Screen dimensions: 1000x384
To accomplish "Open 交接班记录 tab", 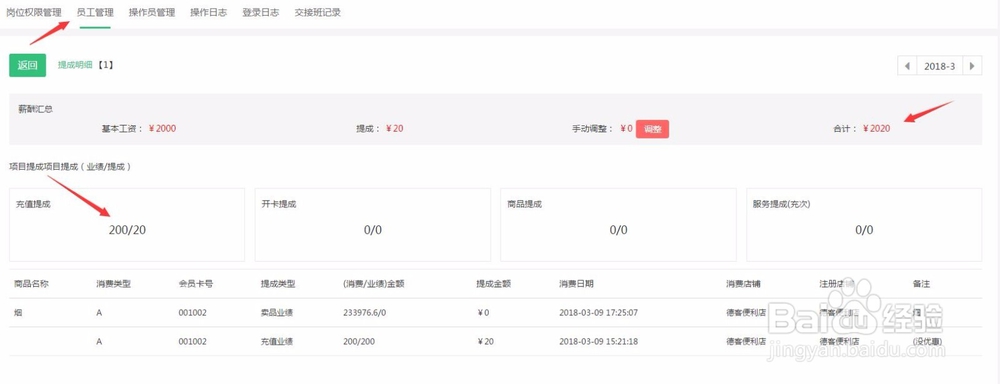I will (318, 13).
